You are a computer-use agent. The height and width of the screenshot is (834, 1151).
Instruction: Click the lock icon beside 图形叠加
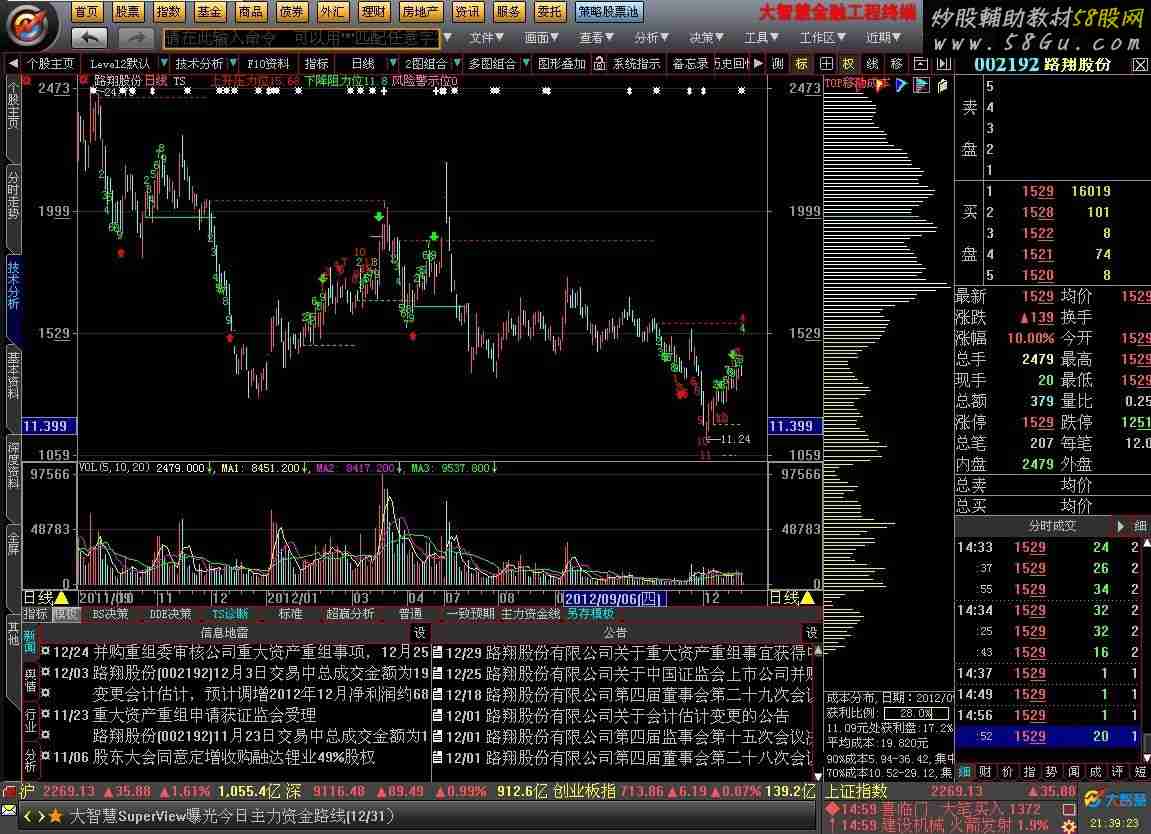tap(600, 64)
